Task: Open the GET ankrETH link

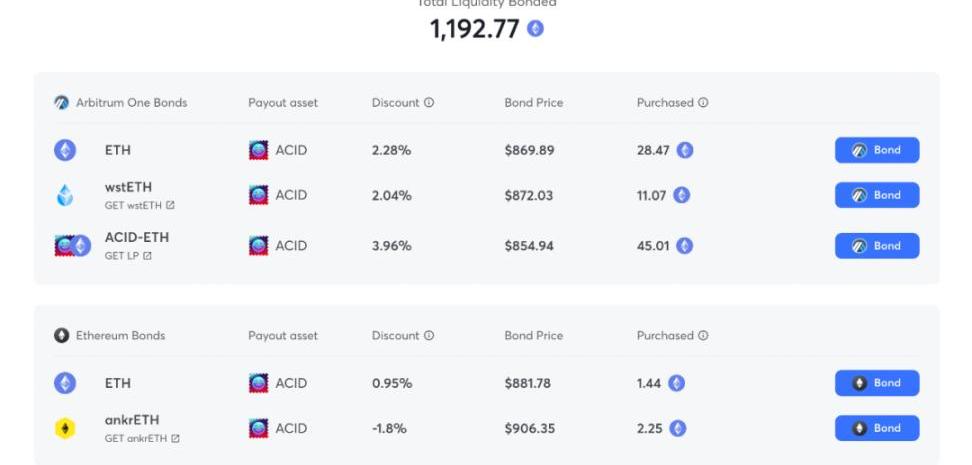Action: click(142, 438)
